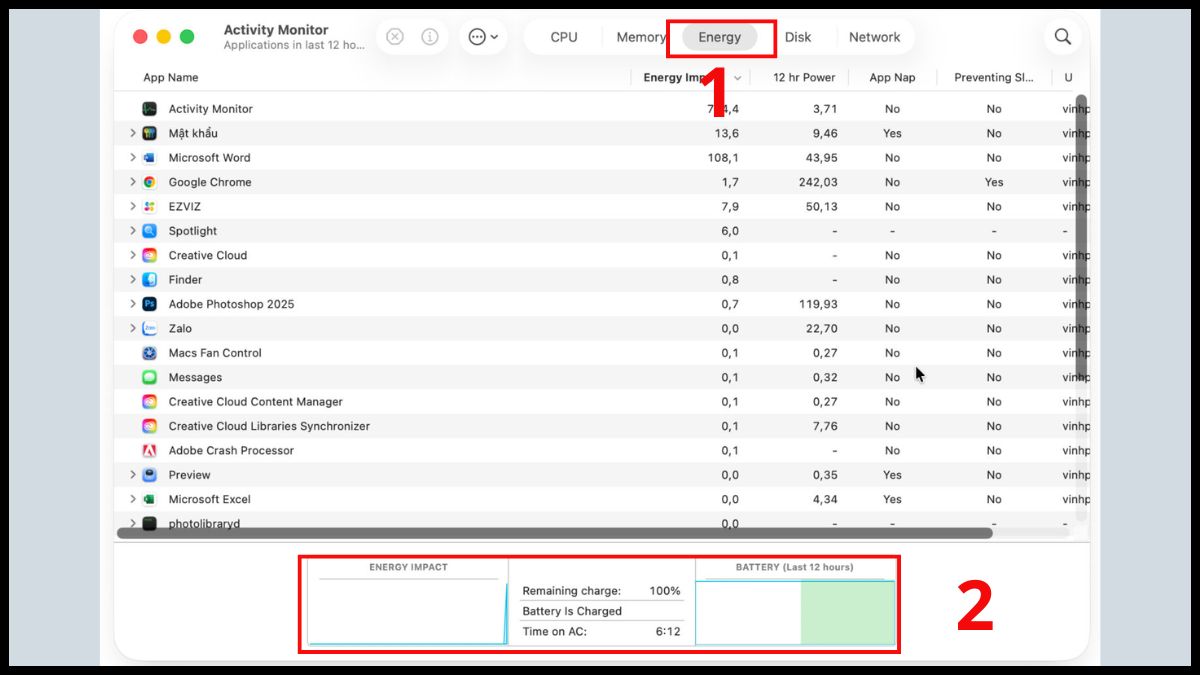Expand the Microsoft Word row
Screen dimensions: 1200x675
pos(132,158)
